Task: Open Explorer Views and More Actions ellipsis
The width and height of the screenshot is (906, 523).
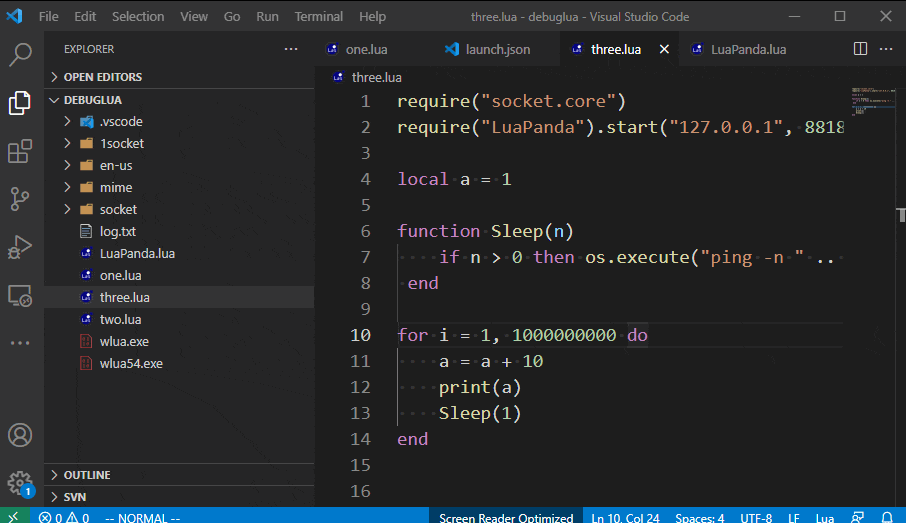Action: pyautogui.click(x=291, y=49)
